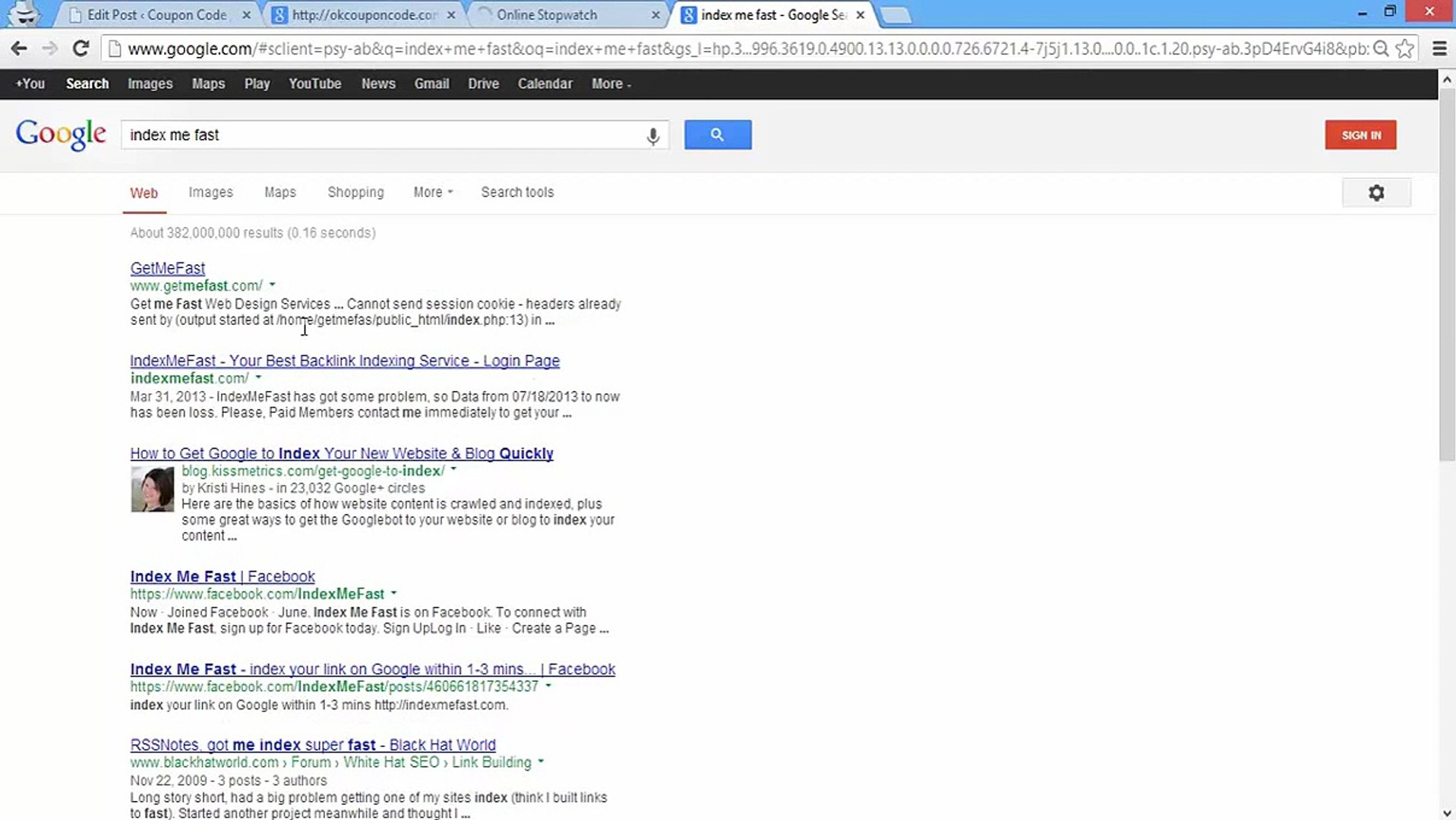Open Gmail in the Google bar
1456x820 pixels.
pyautogui.click(x=431, y=84)
